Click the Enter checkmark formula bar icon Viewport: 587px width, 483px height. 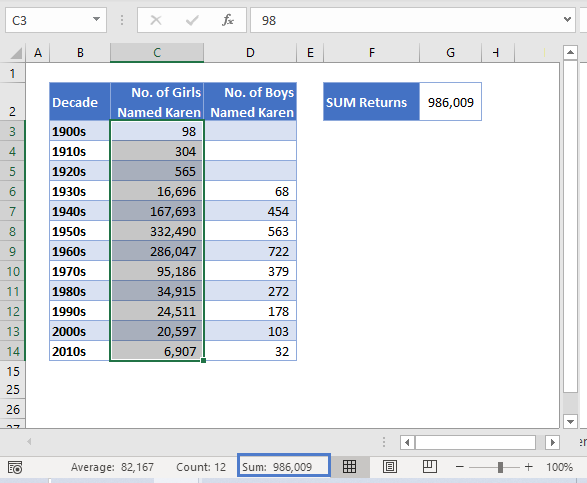tap(192, 20)
